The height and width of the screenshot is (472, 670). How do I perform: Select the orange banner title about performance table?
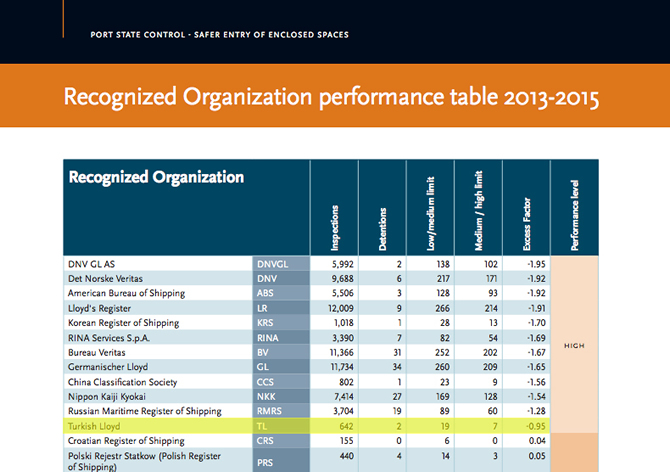(x=331, y=97)
